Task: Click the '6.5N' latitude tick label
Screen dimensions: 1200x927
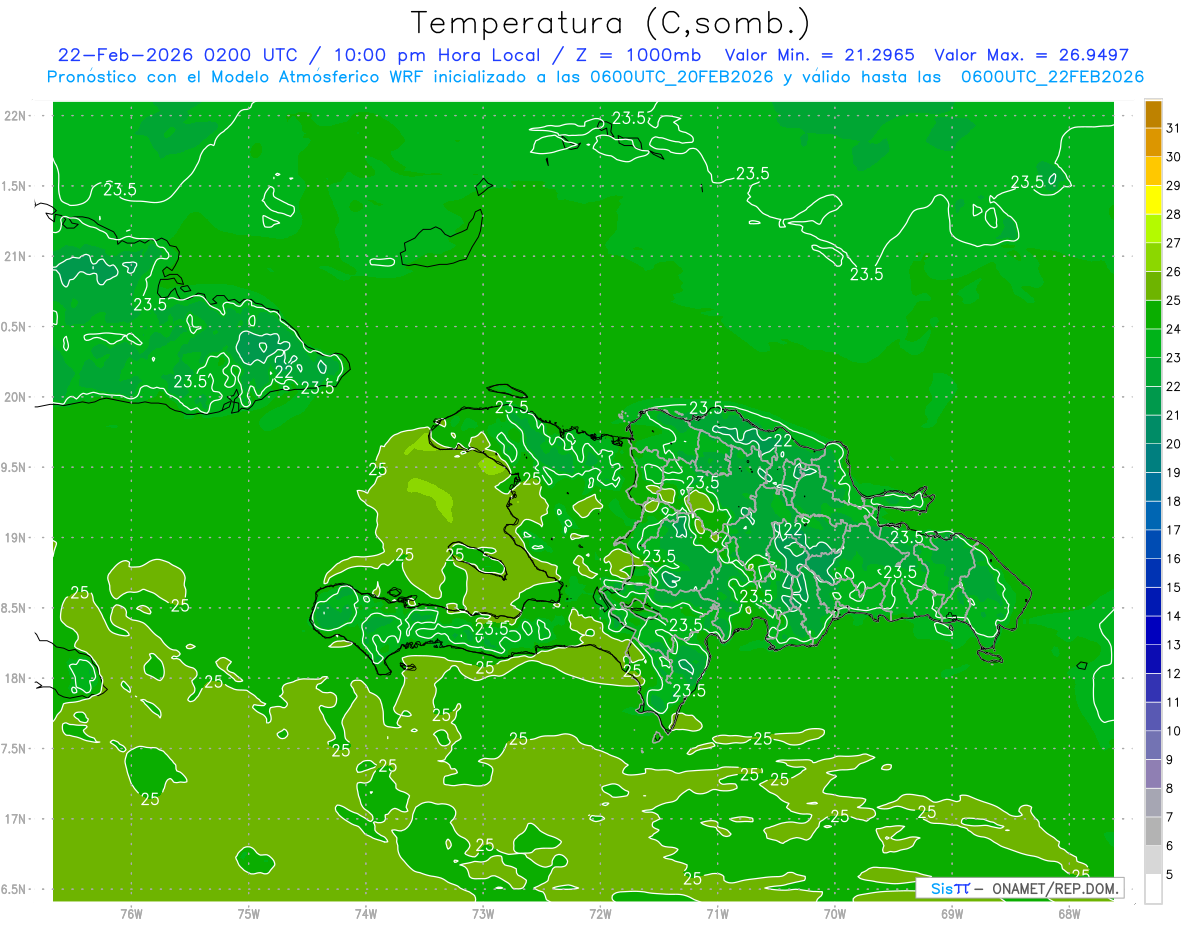Action: click(15, 889)
